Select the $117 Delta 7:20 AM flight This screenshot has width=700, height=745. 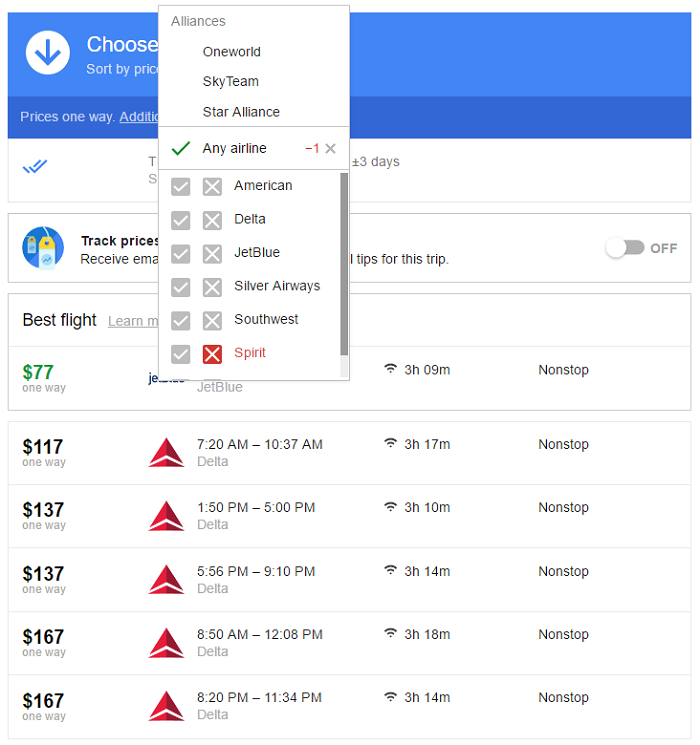[349, 453]
